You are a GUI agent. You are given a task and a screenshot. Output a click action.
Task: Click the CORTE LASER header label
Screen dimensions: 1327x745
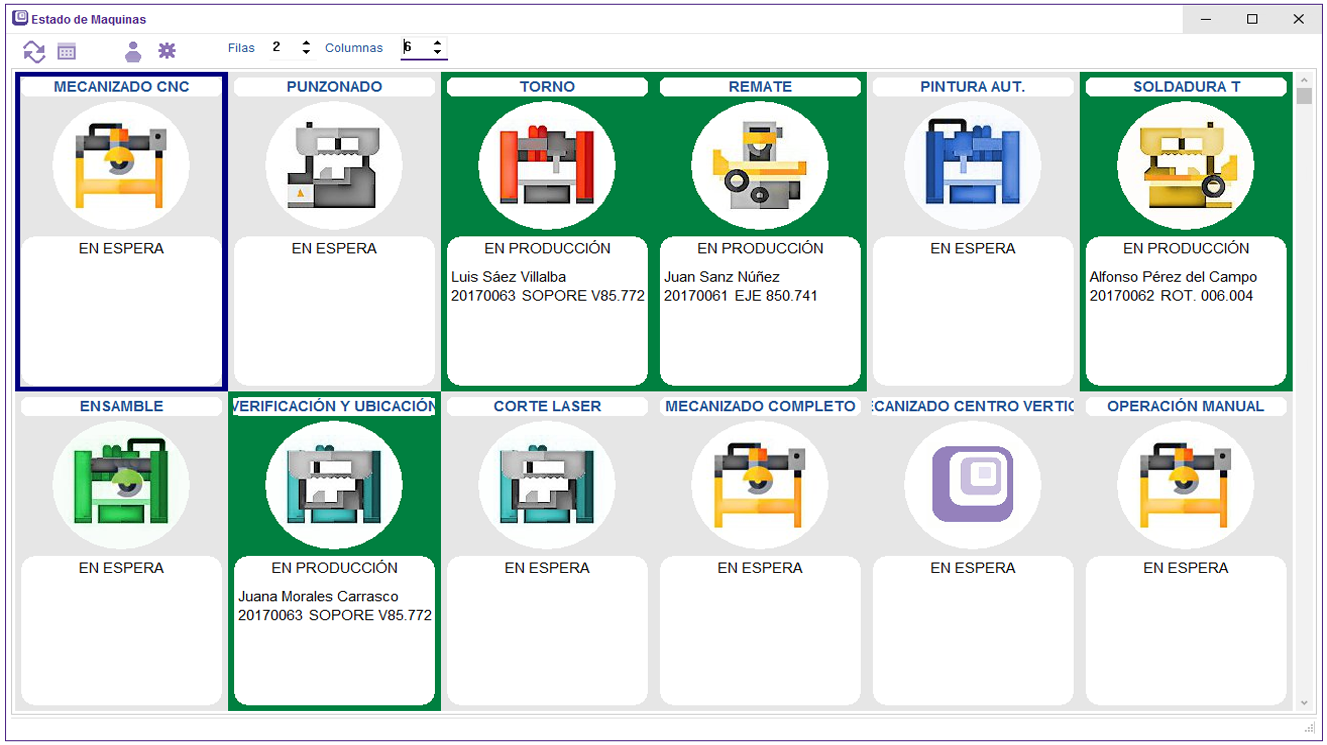point(547,407)
